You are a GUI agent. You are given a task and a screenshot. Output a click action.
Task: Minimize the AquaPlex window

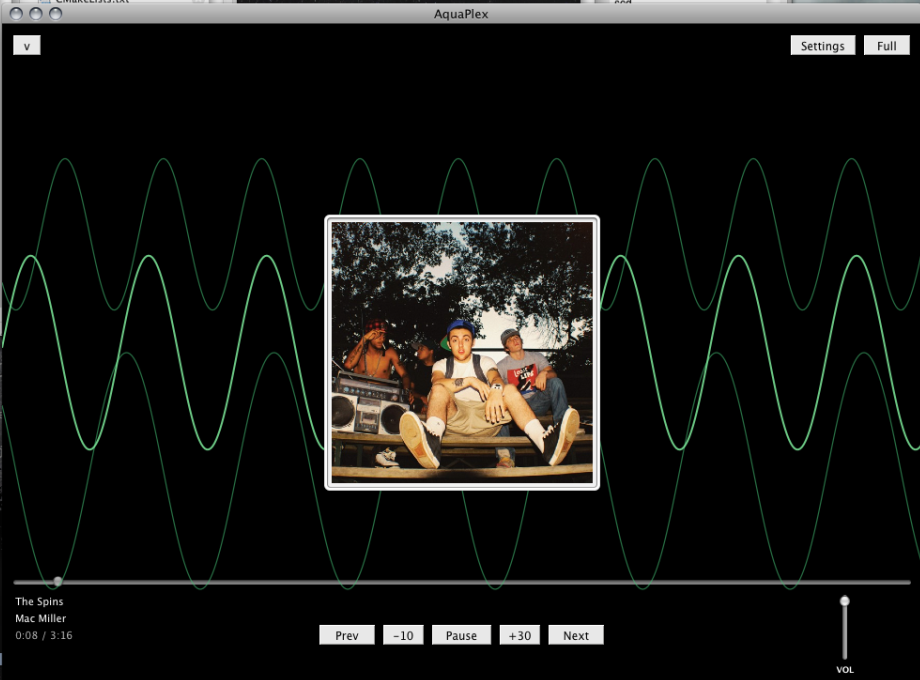coord(36,13)
